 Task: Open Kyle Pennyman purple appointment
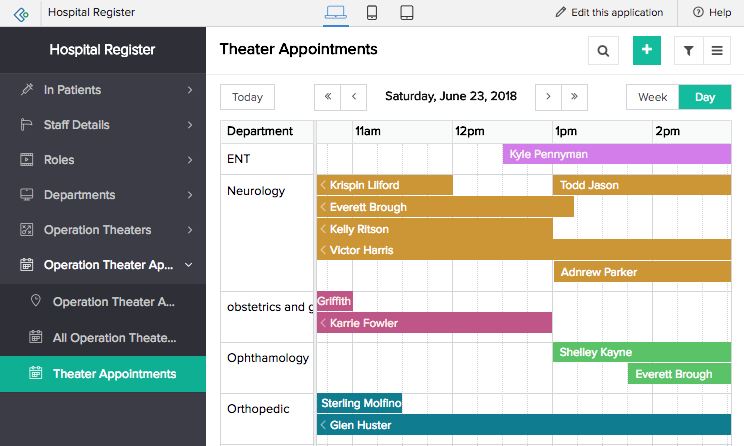[616, 154]
